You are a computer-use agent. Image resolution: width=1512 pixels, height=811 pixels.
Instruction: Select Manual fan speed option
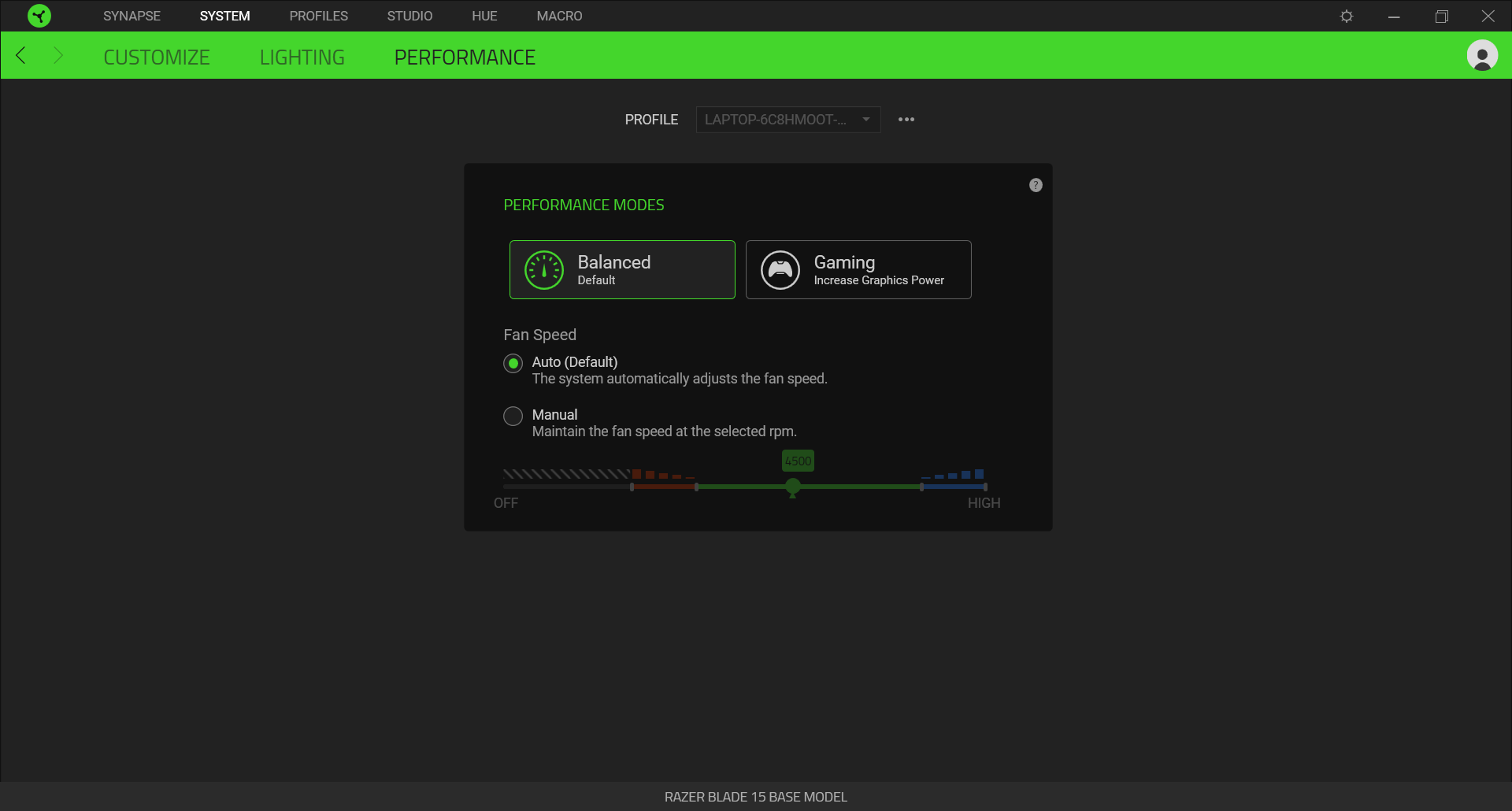point(513,416)
